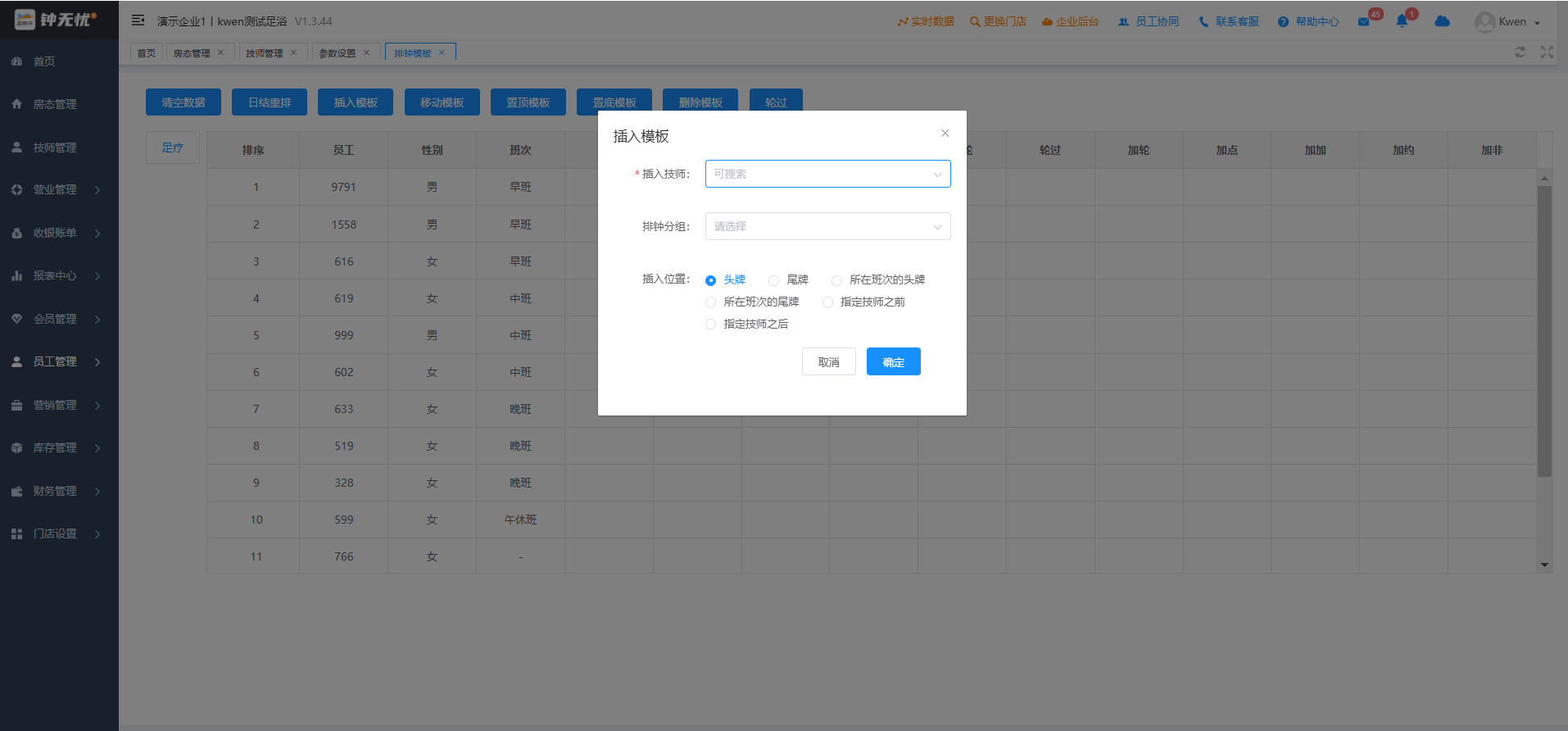Image resolution: width=1568 pixels, height=731 pixels.
Task: Click the table scrollbar up arrow
Action: click(1544, 178)
